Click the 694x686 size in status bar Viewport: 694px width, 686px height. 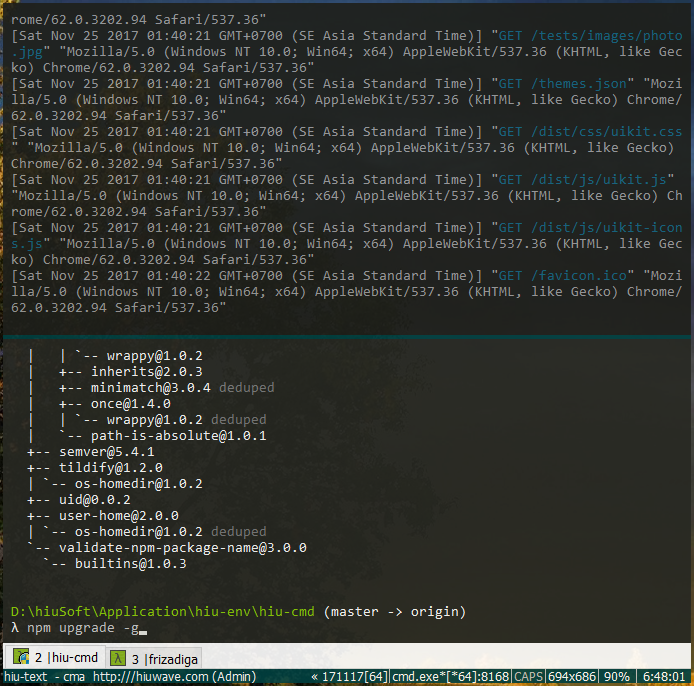pyautogui.click(x=572, y=677)
